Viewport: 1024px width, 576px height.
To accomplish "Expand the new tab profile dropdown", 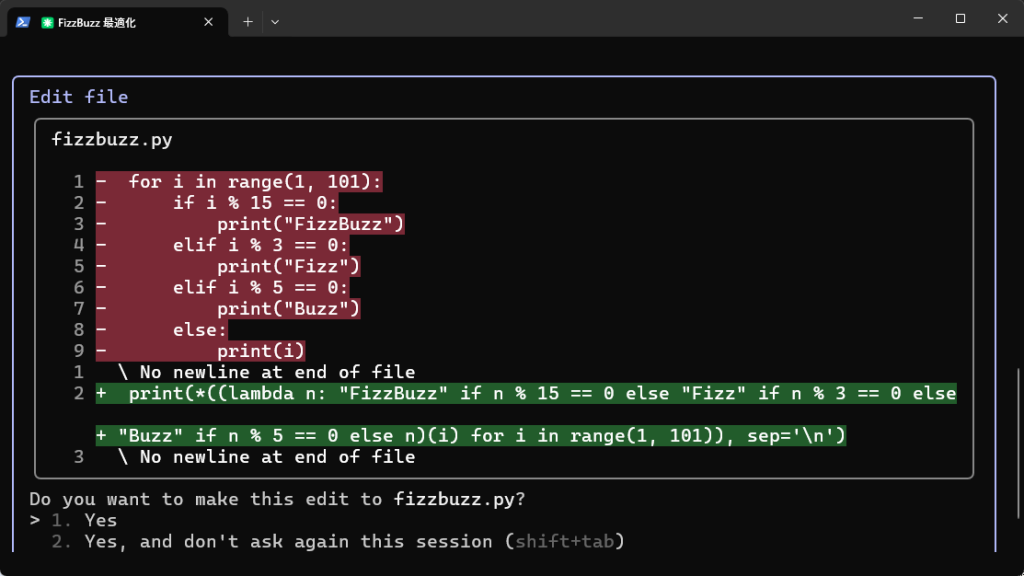I will coord(275,22).
